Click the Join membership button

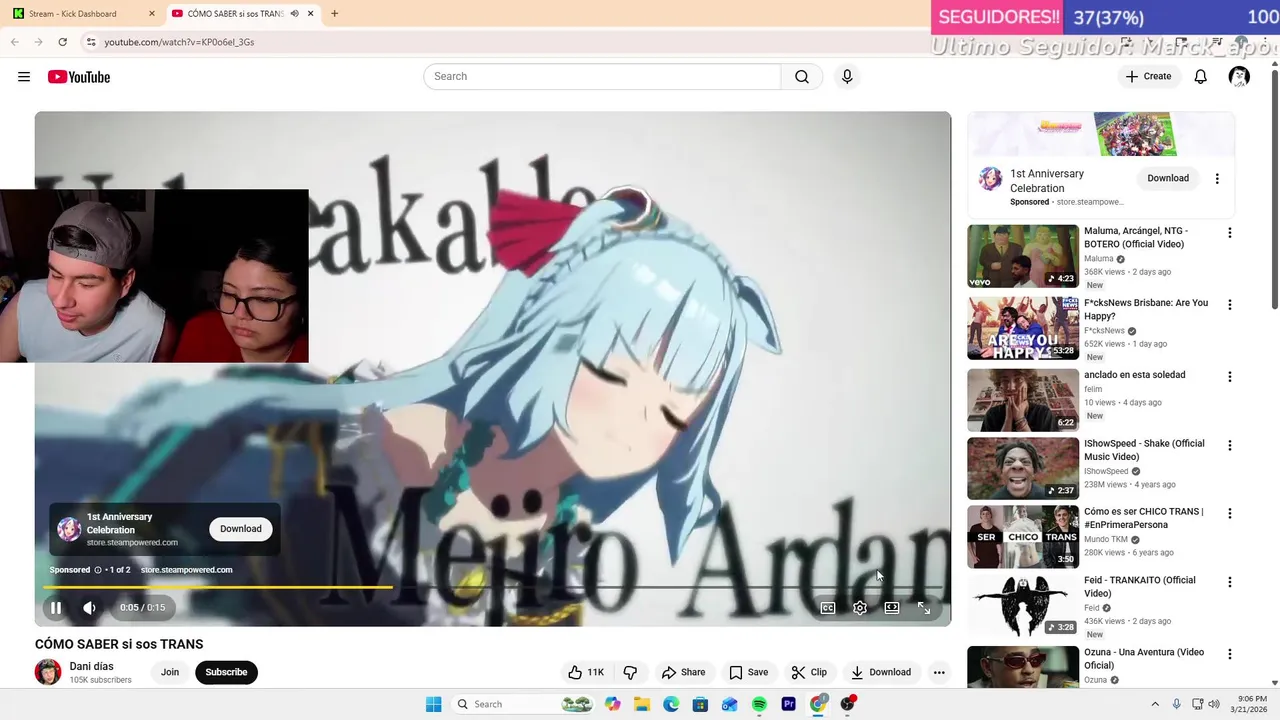tap(170, 672)
